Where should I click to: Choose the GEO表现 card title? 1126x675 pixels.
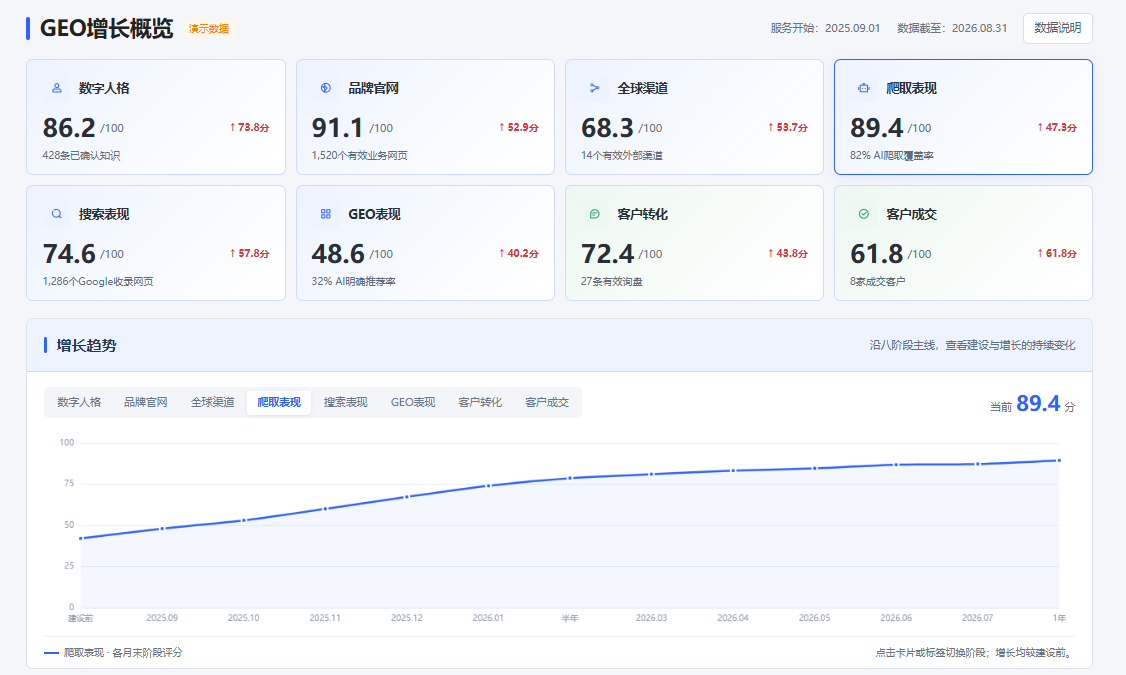(374, 214)
